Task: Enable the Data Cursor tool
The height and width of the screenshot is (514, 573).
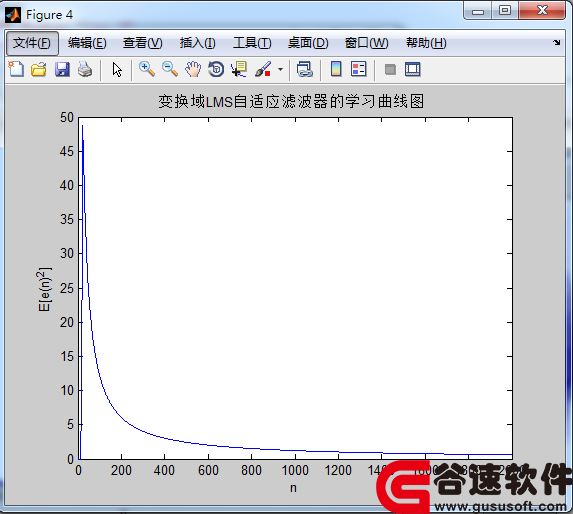Action: [239, 69]
